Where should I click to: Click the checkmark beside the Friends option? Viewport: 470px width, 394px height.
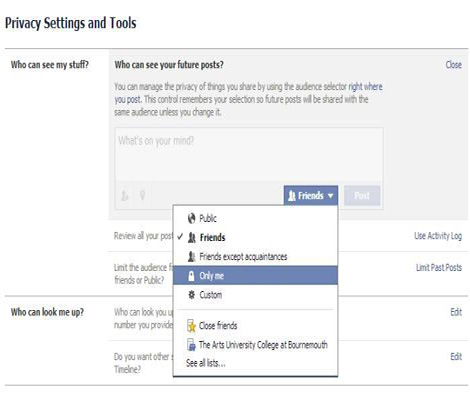(x=180, y=237)
